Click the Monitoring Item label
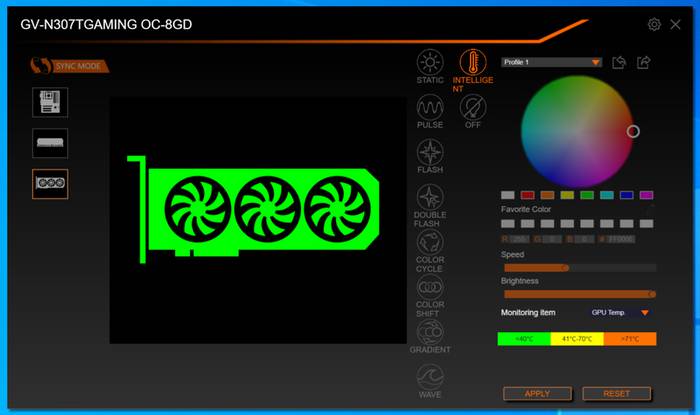The height and width of the screenshot is (415, 700). pos(528,312)
